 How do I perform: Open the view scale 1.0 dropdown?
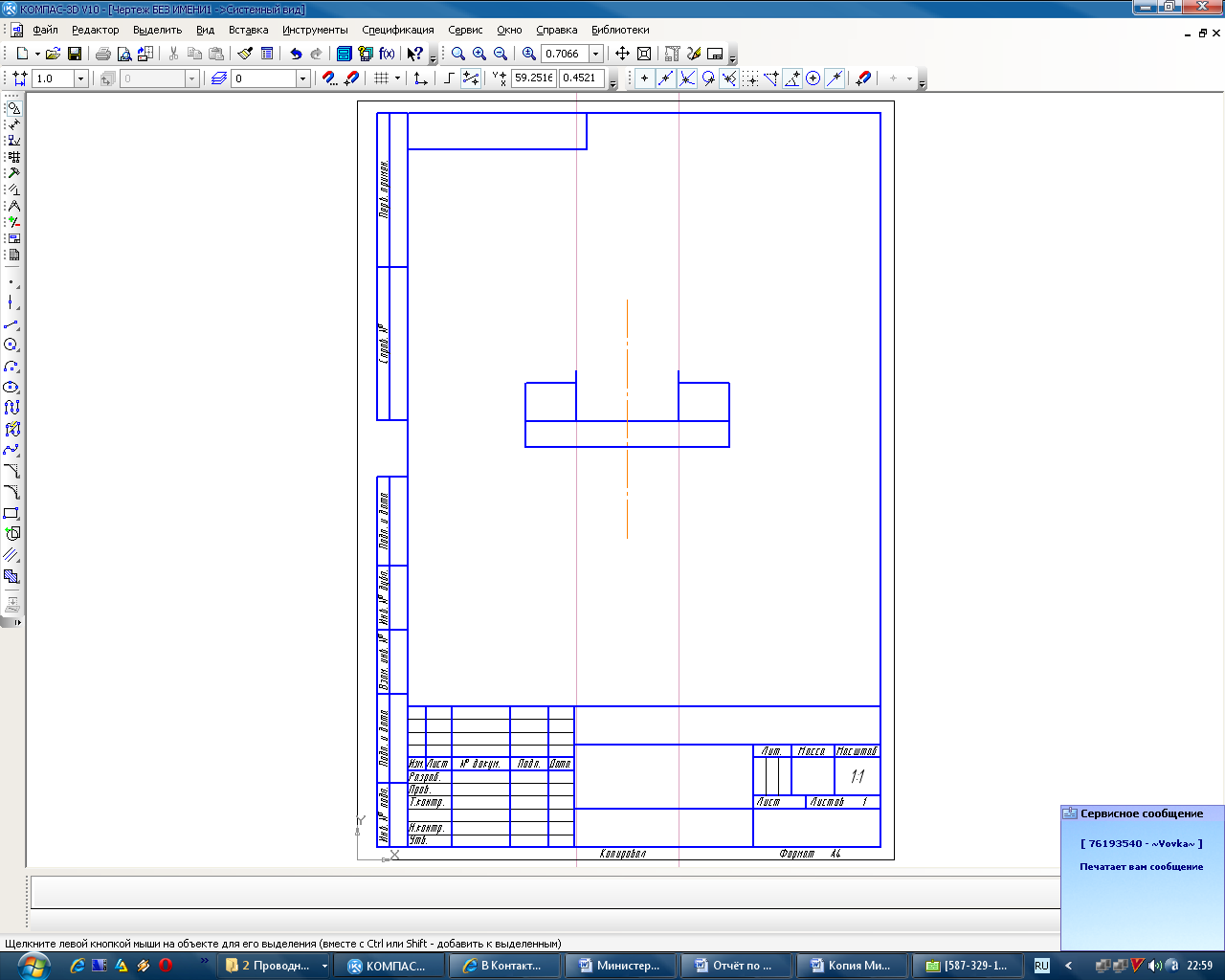coord(80,78)
